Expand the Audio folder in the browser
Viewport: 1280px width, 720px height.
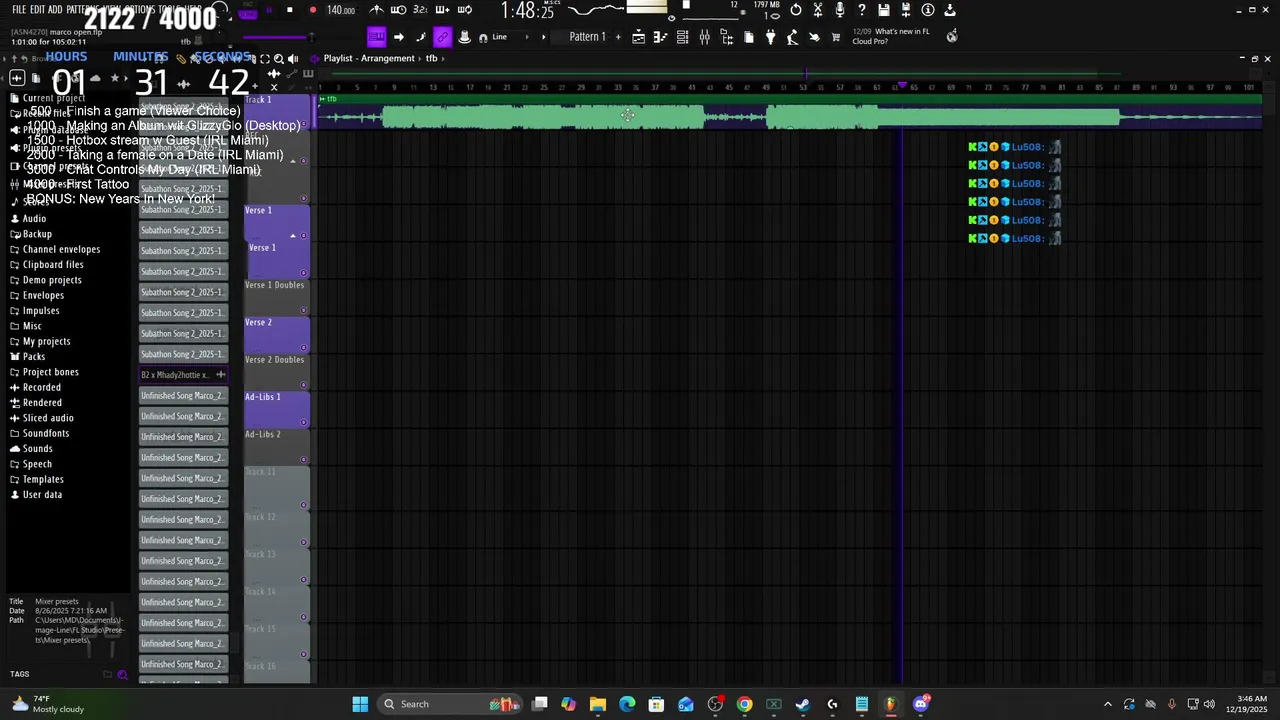point(35,218)
